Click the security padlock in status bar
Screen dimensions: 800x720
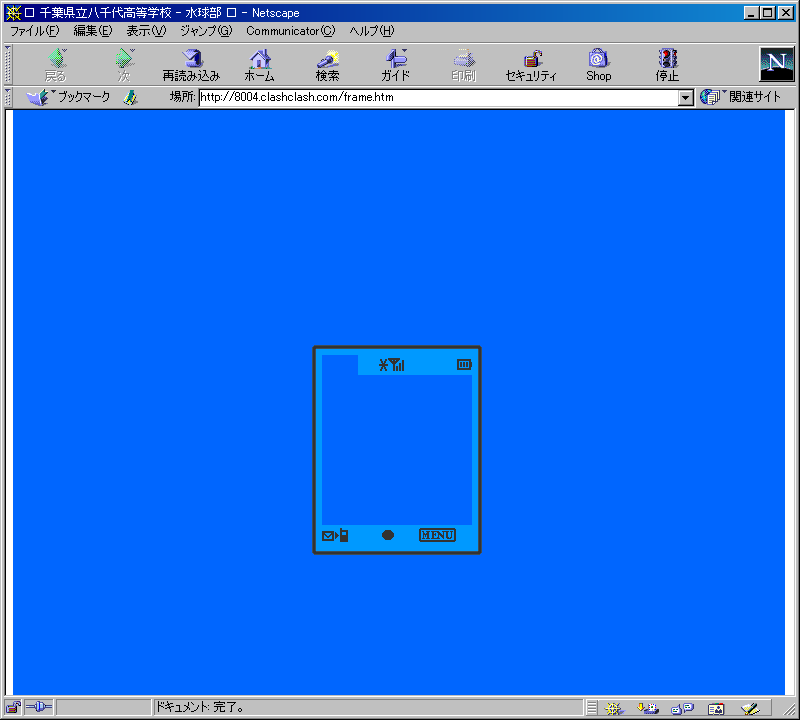click(13, 707)
